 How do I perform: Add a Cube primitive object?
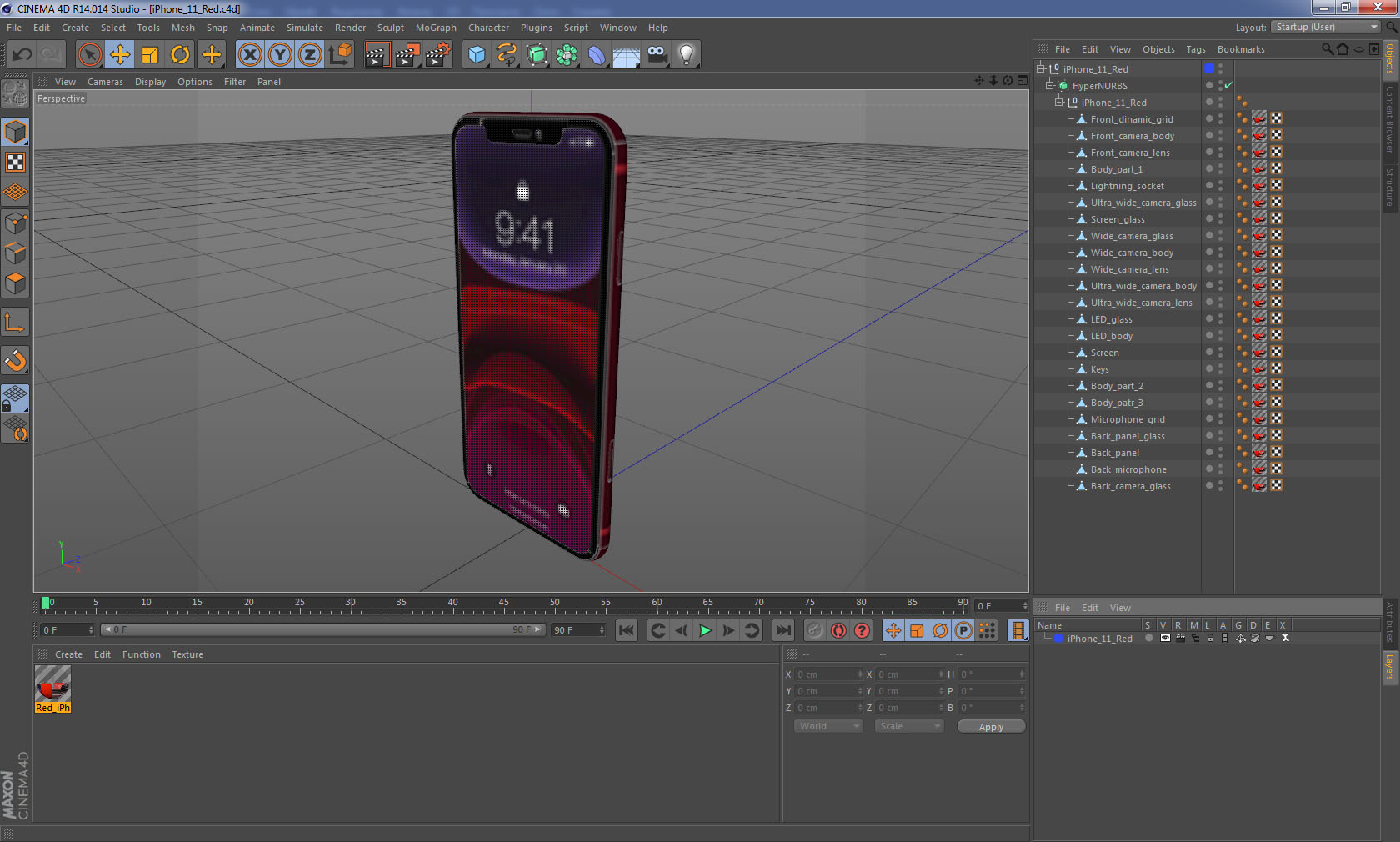[477, 55]
